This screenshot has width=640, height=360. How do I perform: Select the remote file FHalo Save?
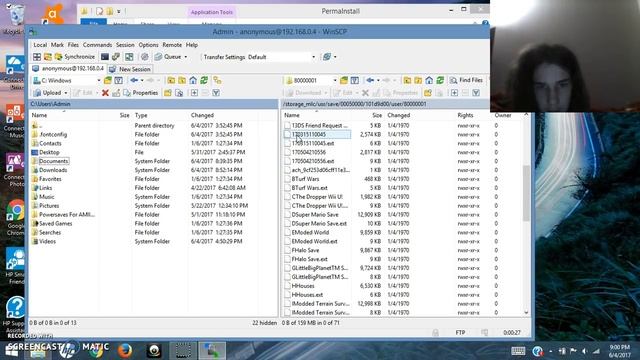point(305,250)
